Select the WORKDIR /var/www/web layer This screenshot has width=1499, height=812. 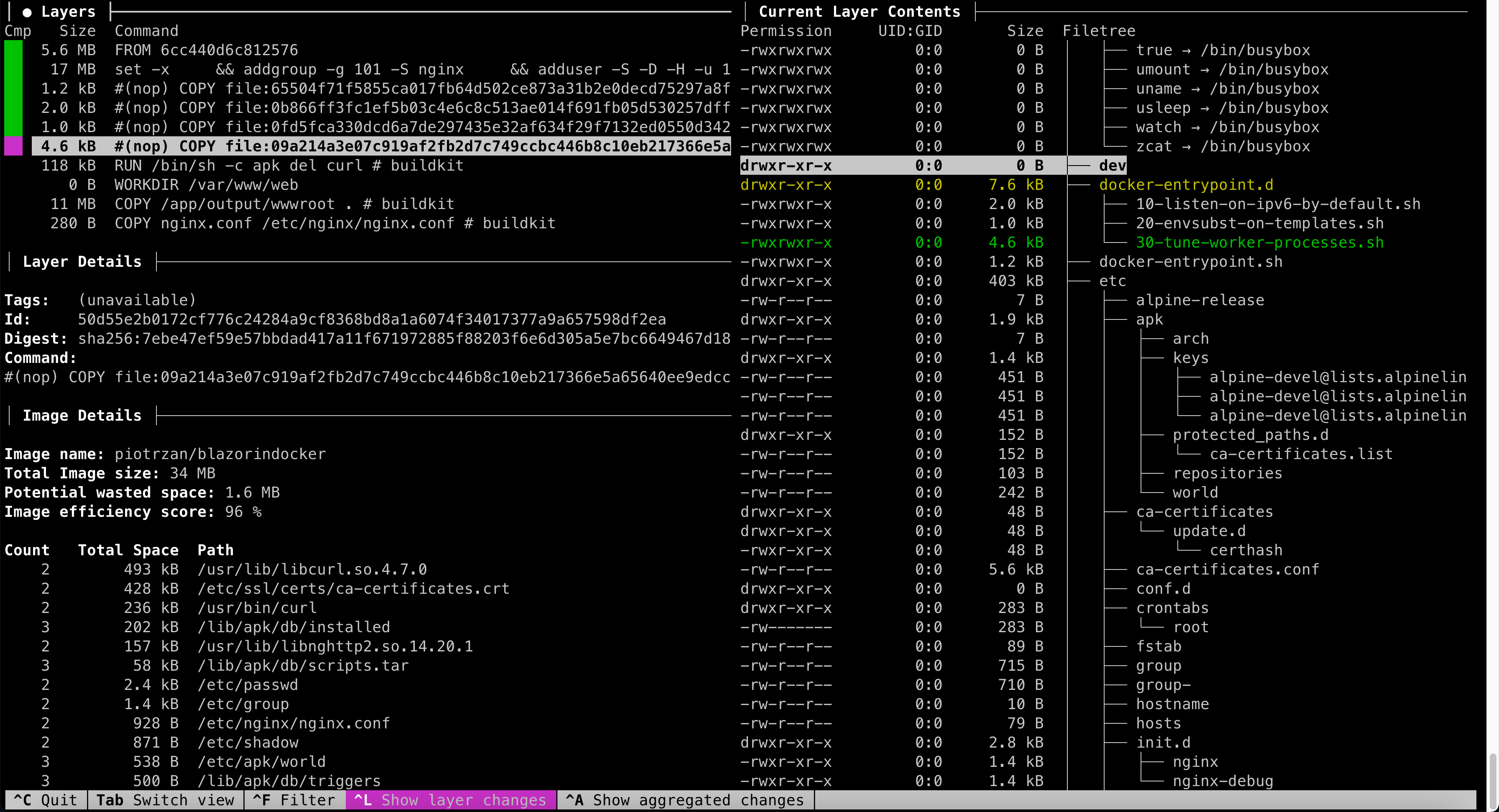click(206, 185)
